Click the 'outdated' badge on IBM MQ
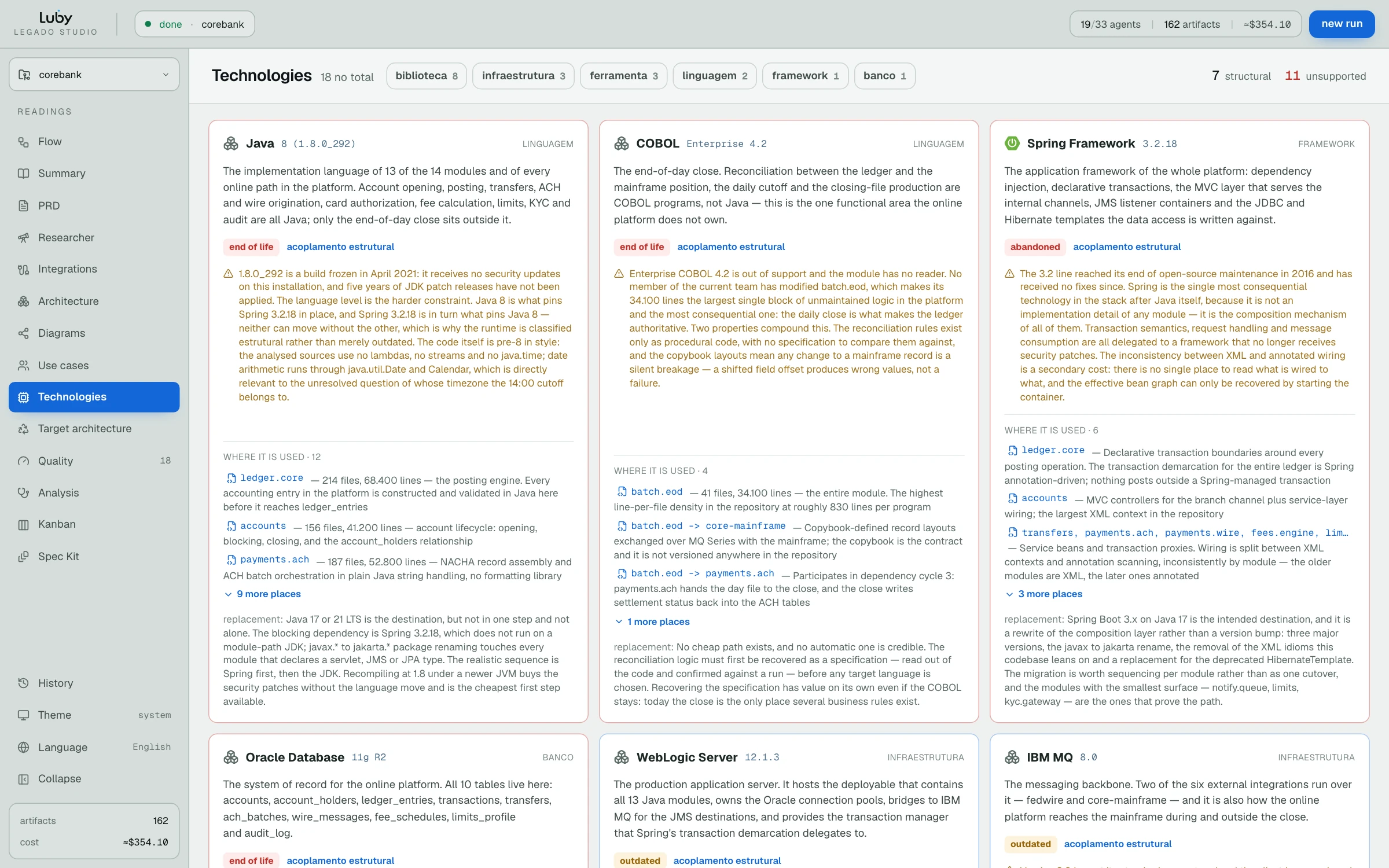This screenshot has height=868, width=1389. pyautogui.click(x=1031, y=844)
